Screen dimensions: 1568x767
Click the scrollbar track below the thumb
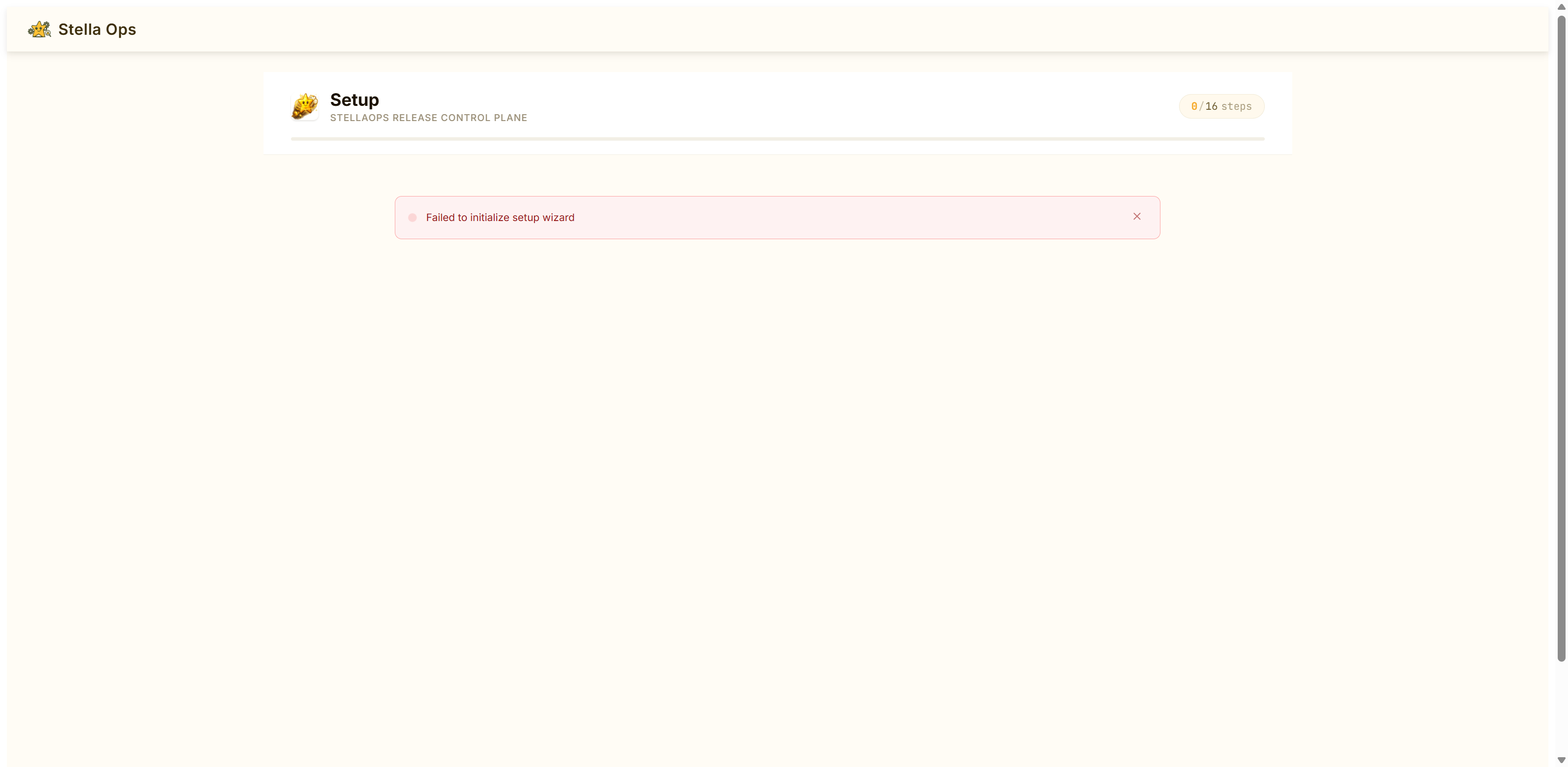1561,710
